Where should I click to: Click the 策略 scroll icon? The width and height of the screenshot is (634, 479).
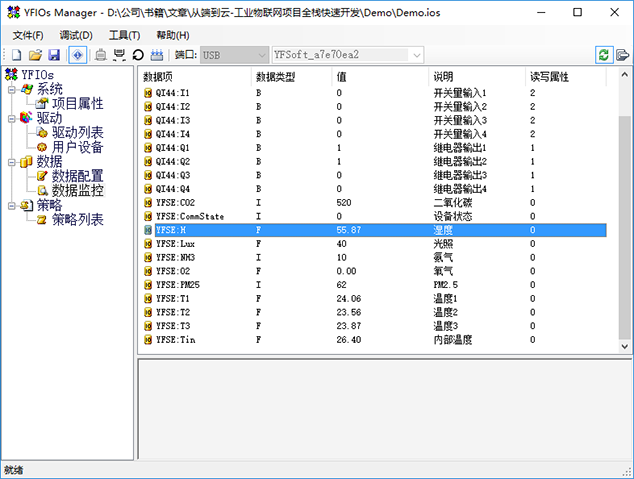26,205
